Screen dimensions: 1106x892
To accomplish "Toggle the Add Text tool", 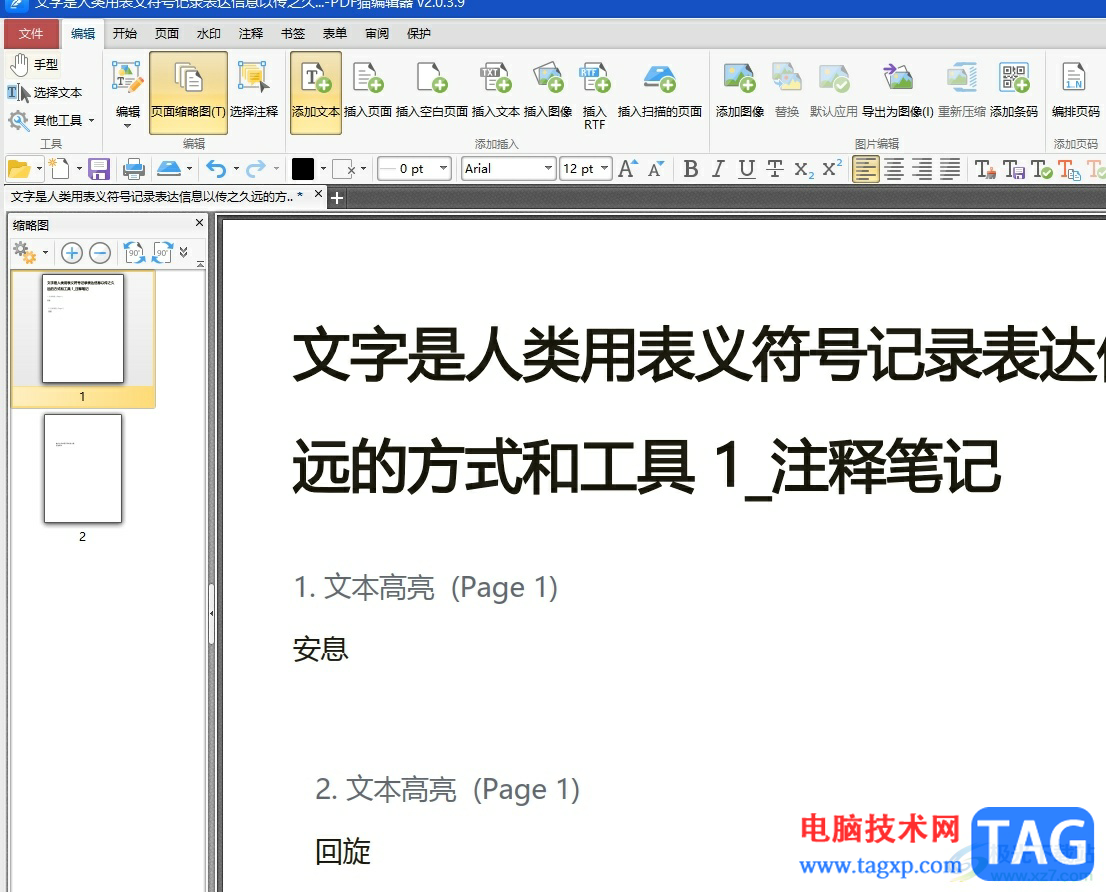I will (316, 92).
